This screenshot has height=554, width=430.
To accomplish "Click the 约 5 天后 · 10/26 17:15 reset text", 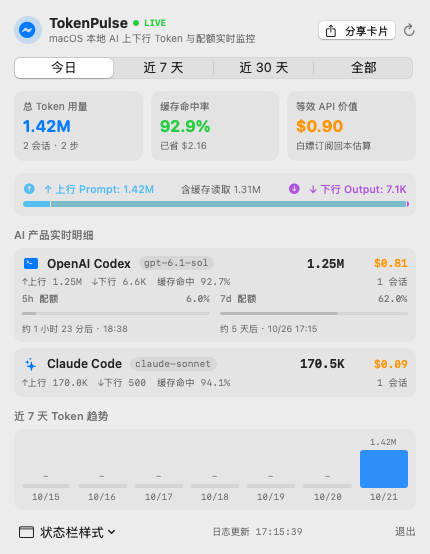I will [269, 329].
